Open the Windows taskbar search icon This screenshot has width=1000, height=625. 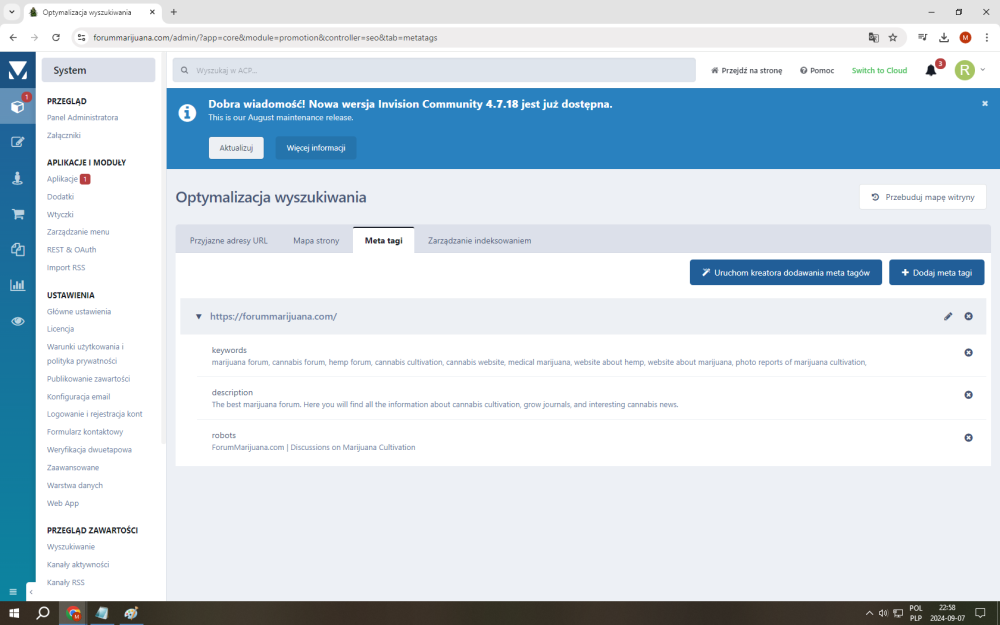pyautogui.click(x=43, y=612)
